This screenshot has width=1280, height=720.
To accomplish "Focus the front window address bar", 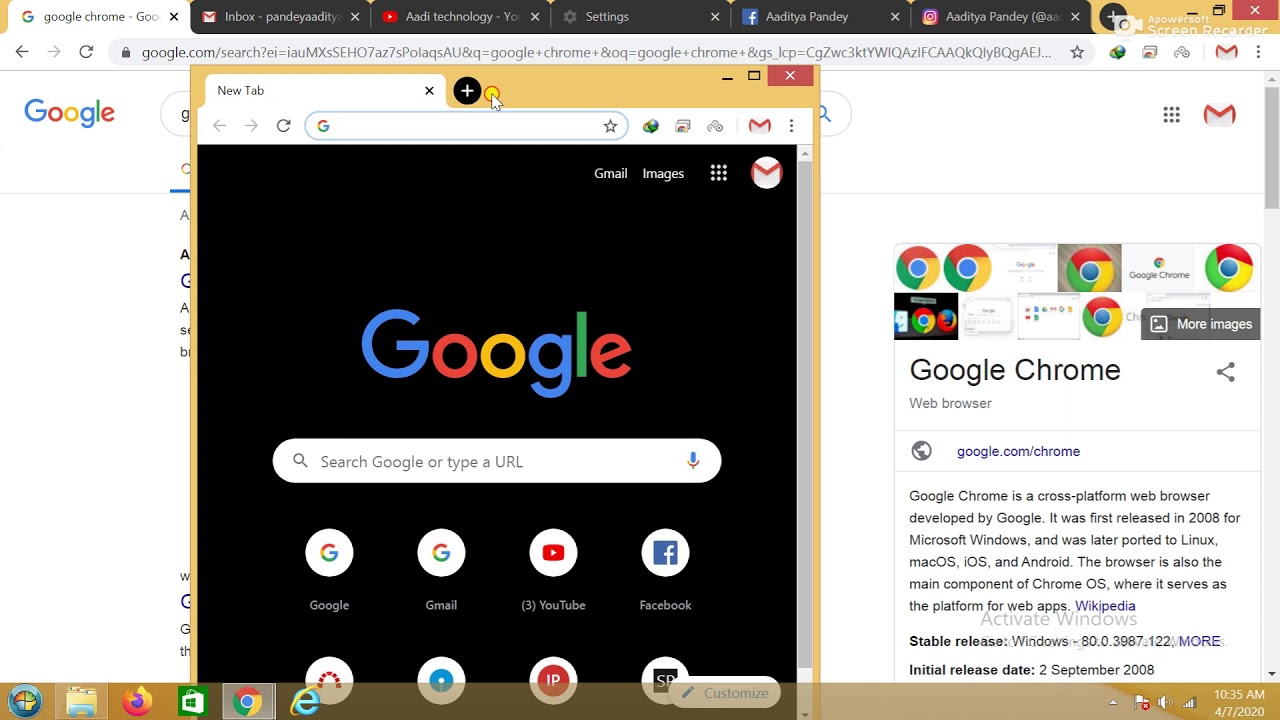I will coord(465,126).
